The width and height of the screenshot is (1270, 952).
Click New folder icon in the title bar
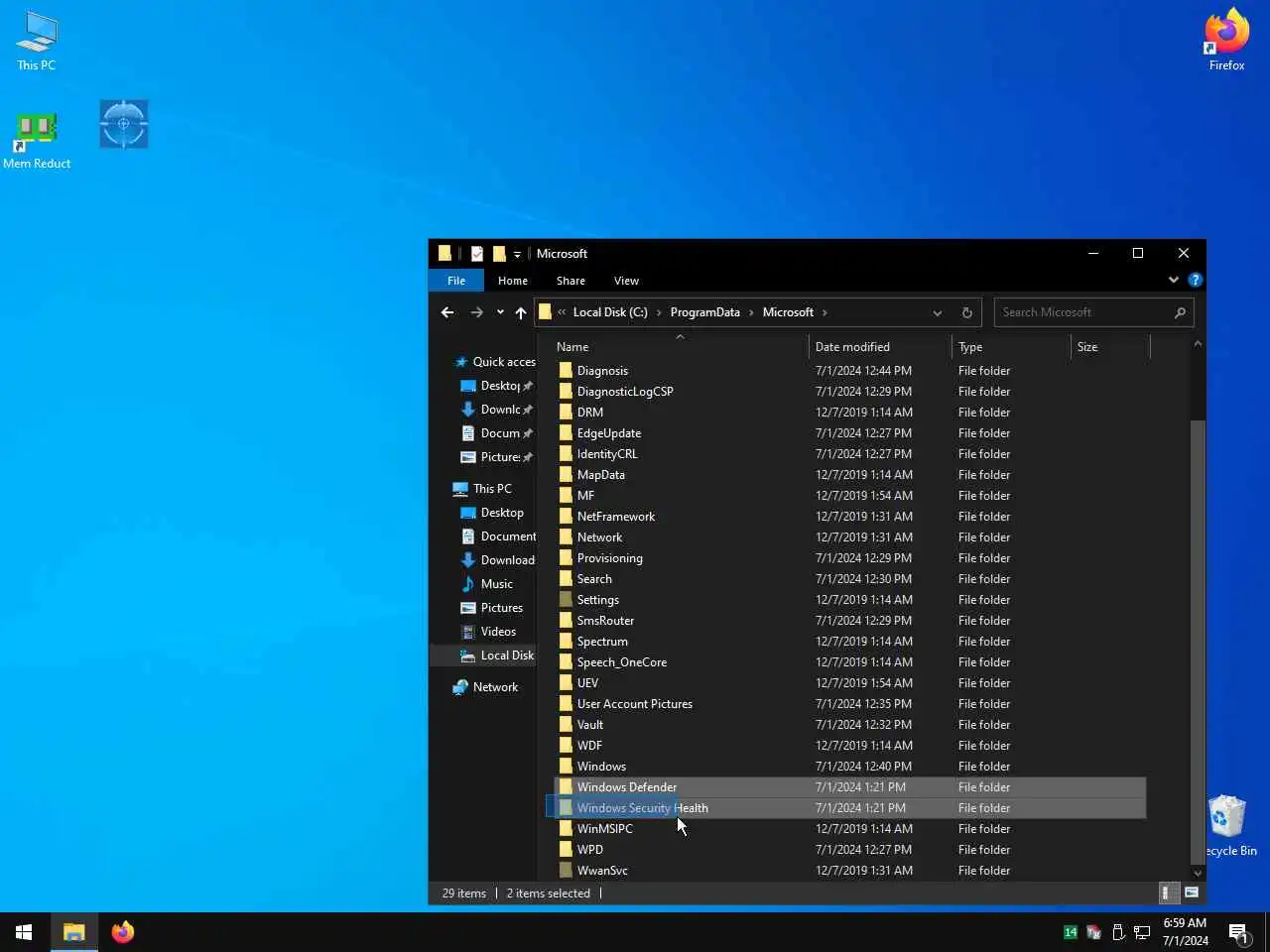499,254
